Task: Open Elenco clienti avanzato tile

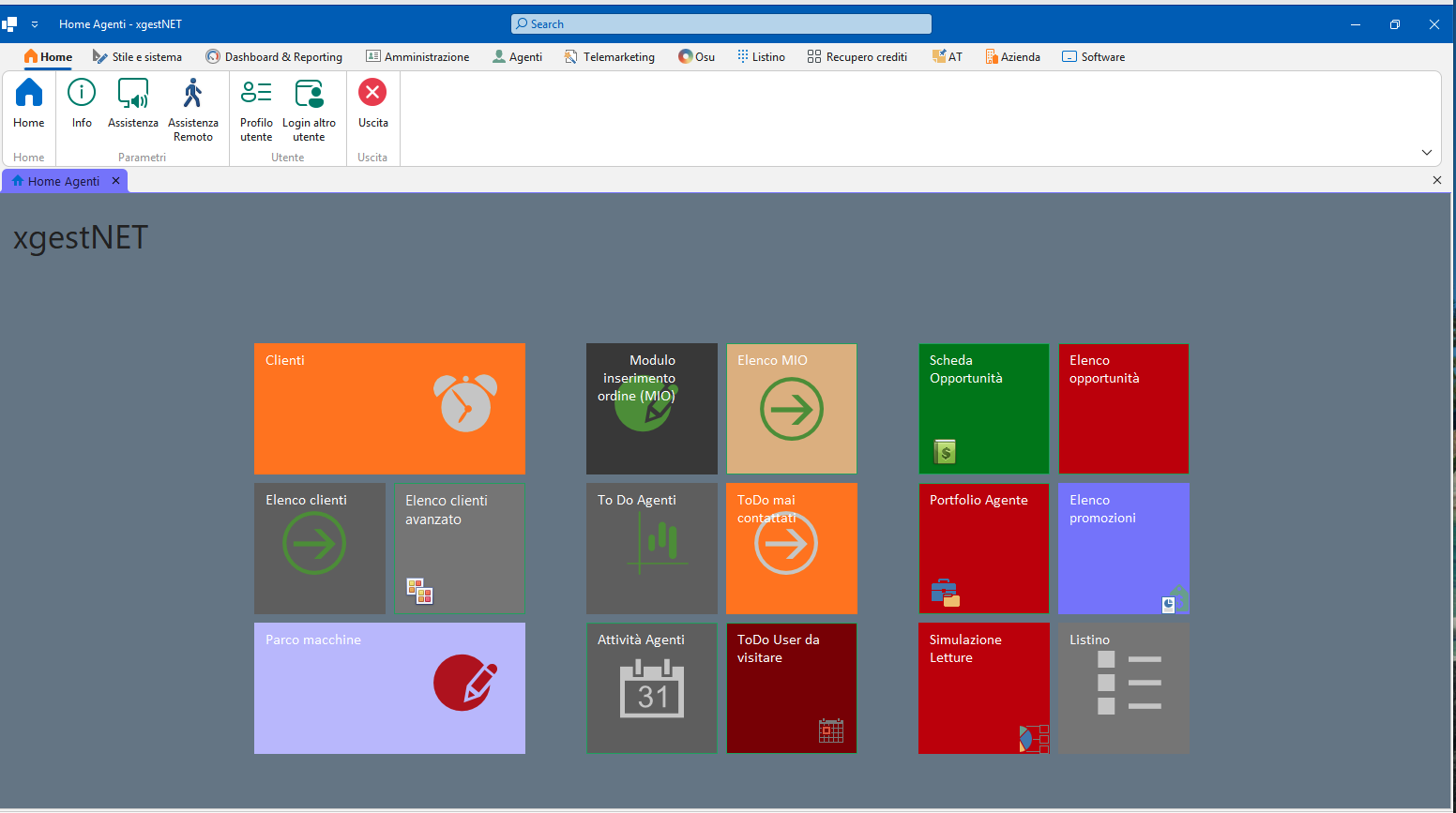Action: pyautogui.click(x=460, y=549)
